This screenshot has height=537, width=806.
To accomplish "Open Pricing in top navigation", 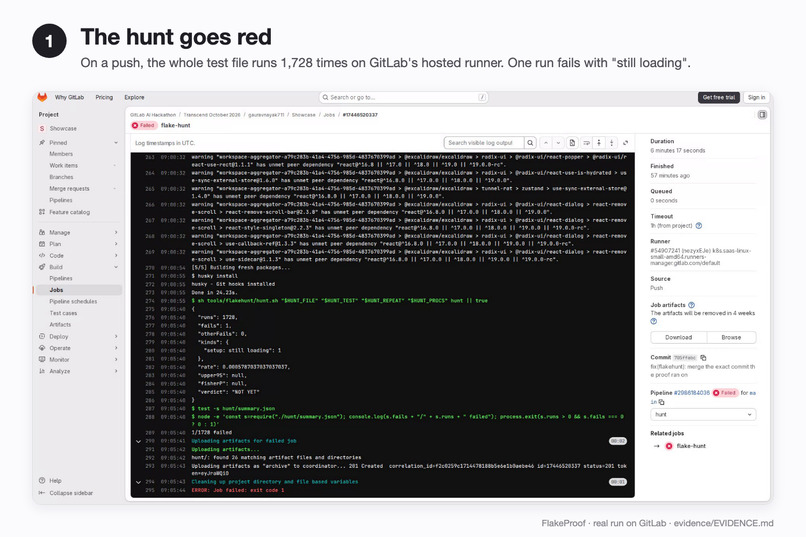I will pos(104,97).
